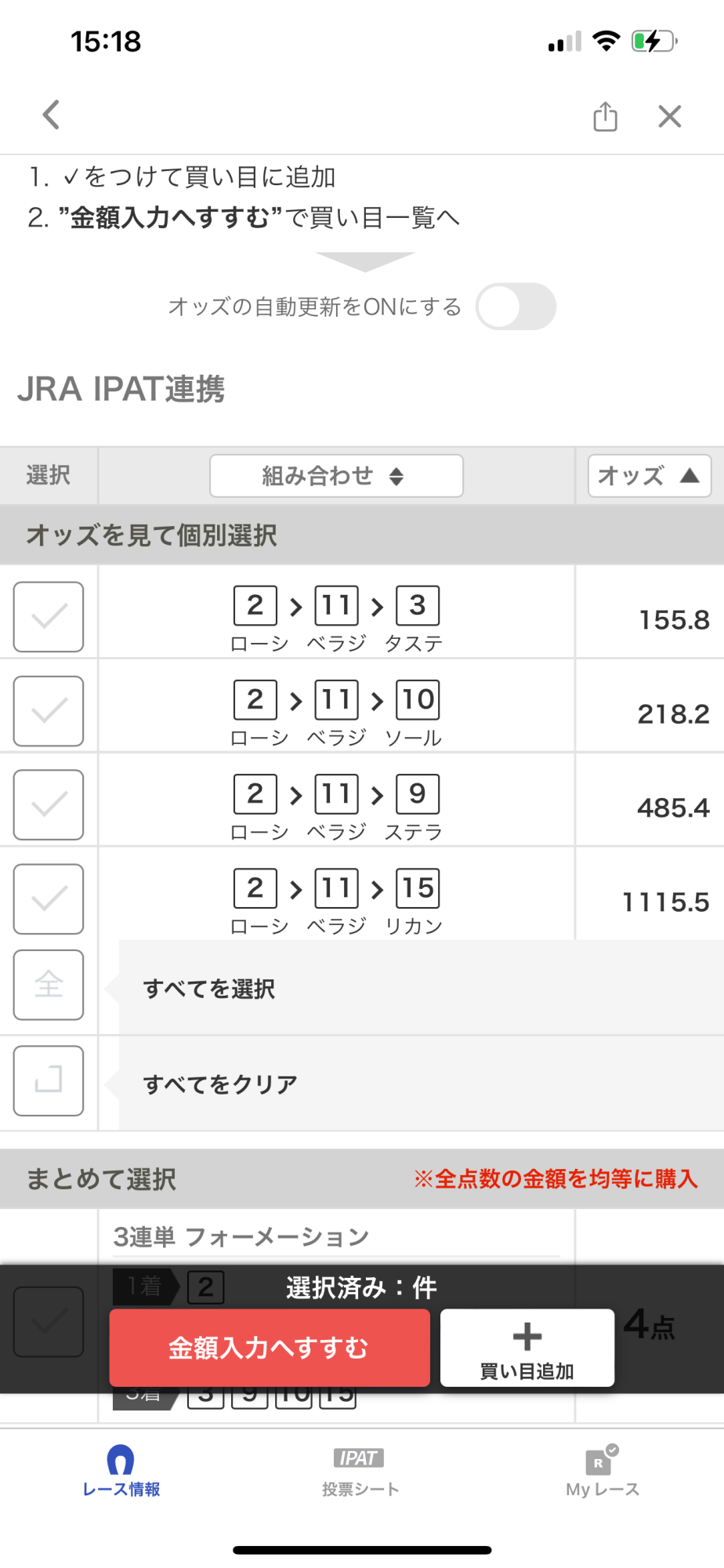Tap the back arrow icon
The height and width of the screenshot is (1568, 724).
[52, 115]
